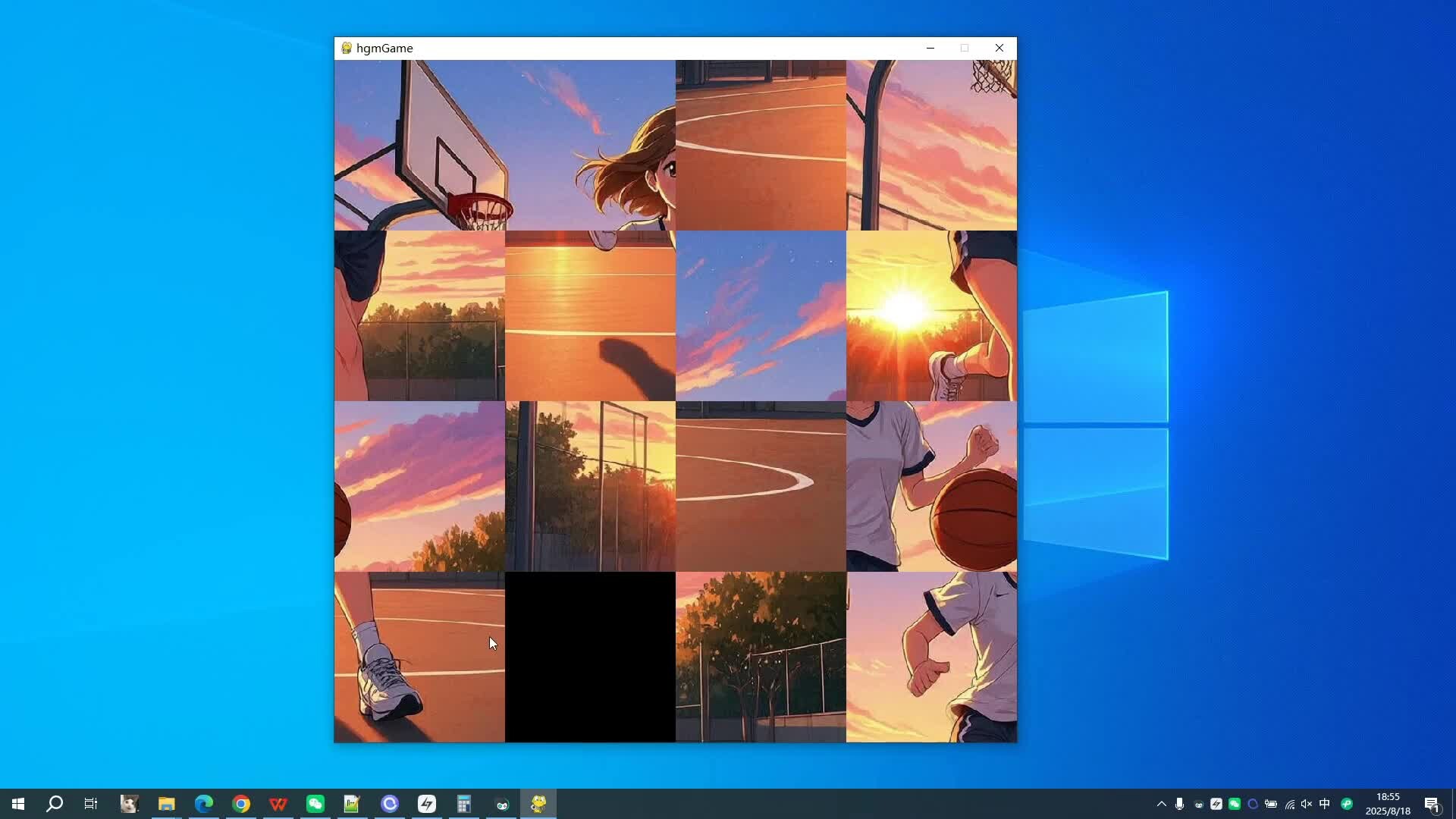Viewport: 1456px width, 819px height.
Task: Open the notification center icon
Action: [x=1432, y=804]
